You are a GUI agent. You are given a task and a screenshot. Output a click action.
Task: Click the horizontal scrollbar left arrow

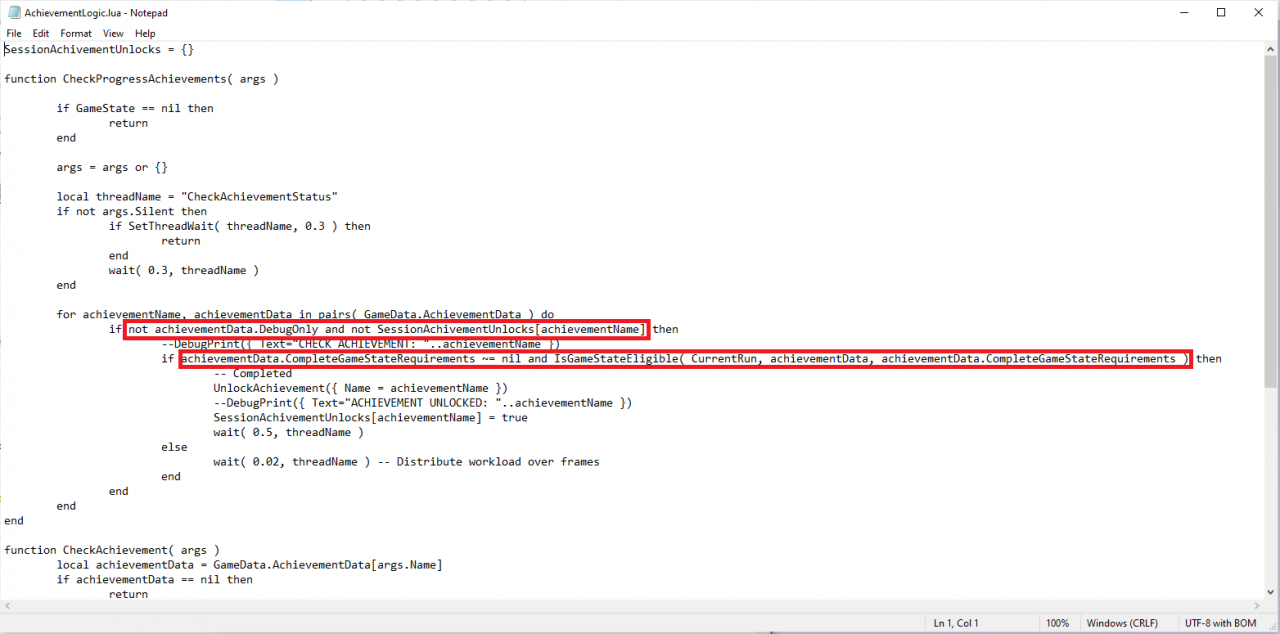point(8,606)
